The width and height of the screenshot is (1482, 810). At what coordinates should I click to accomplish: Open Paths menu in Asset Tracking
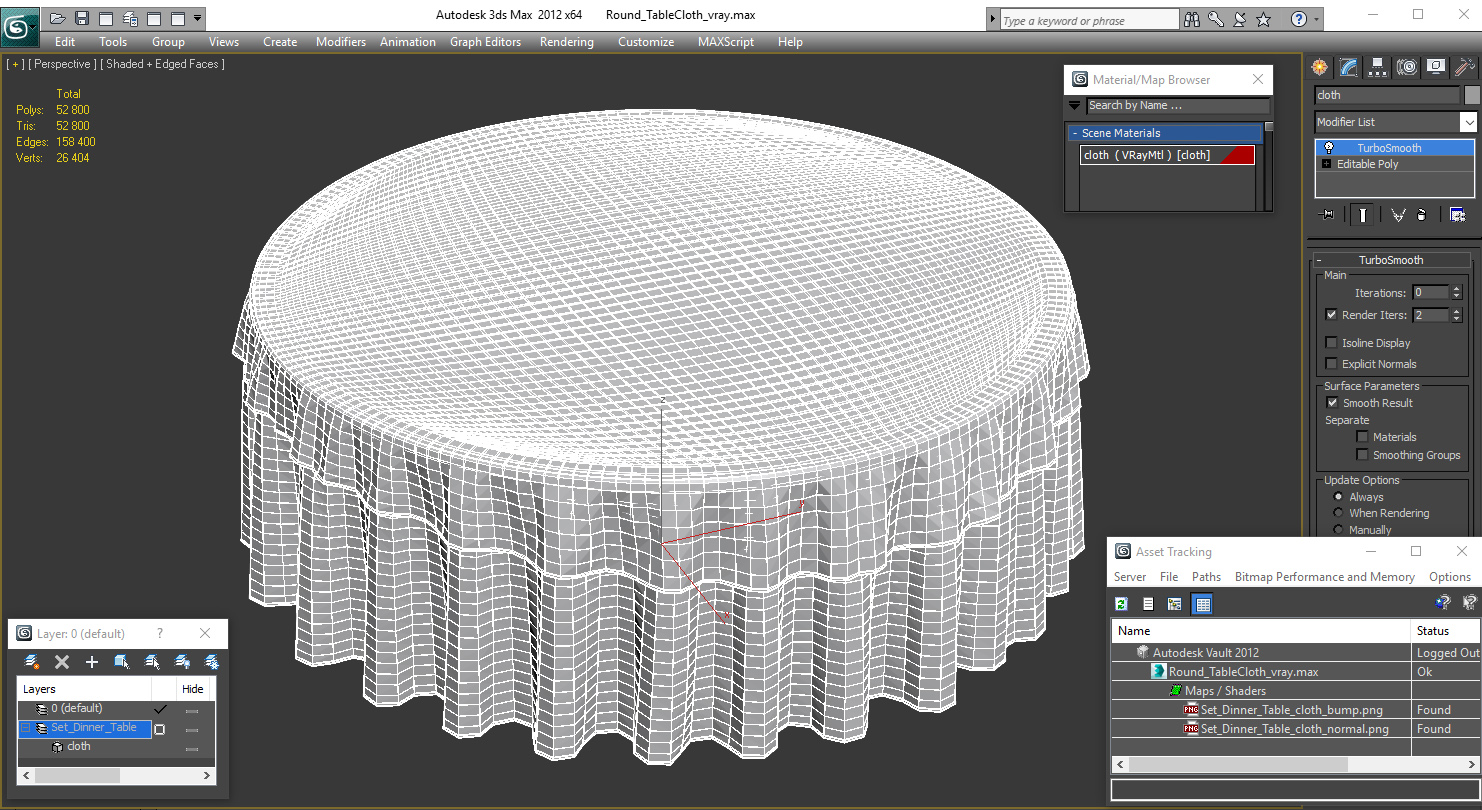point(1206,577)
